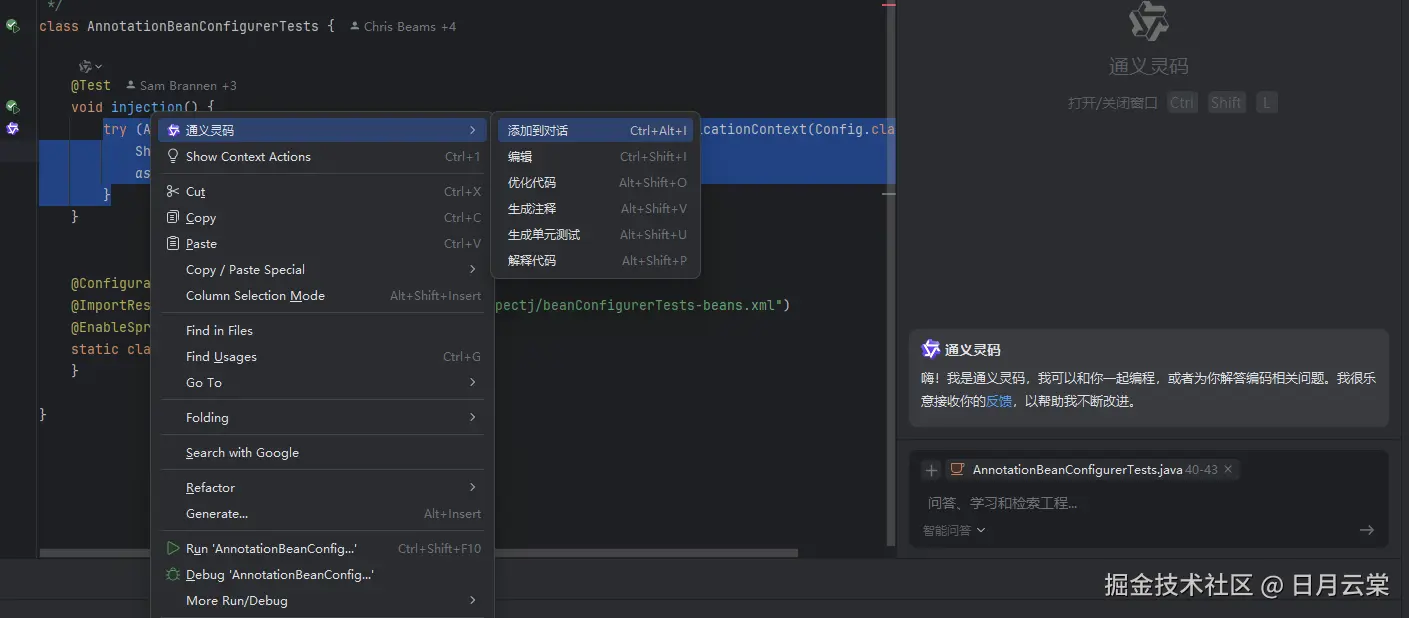Screen dimensions: 1409x618
Task: Select Search with Google
Action: [x=322, y=452]
